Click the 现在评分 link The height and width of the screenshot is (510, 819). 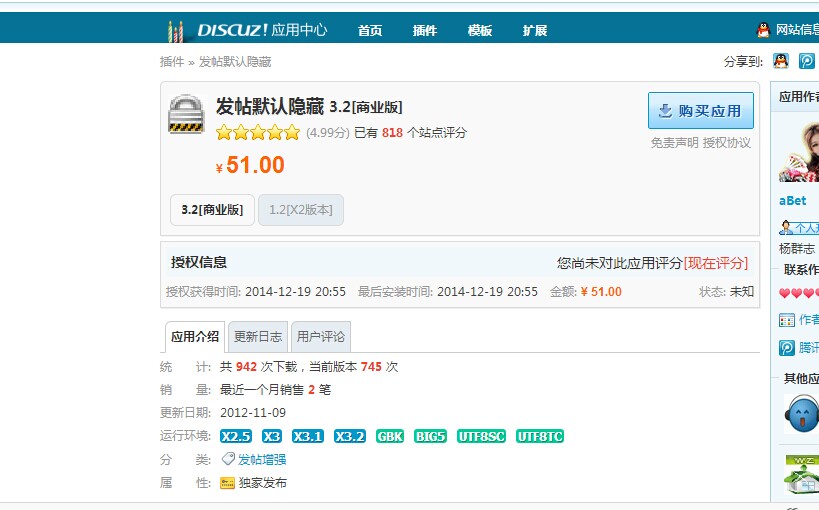716,263
